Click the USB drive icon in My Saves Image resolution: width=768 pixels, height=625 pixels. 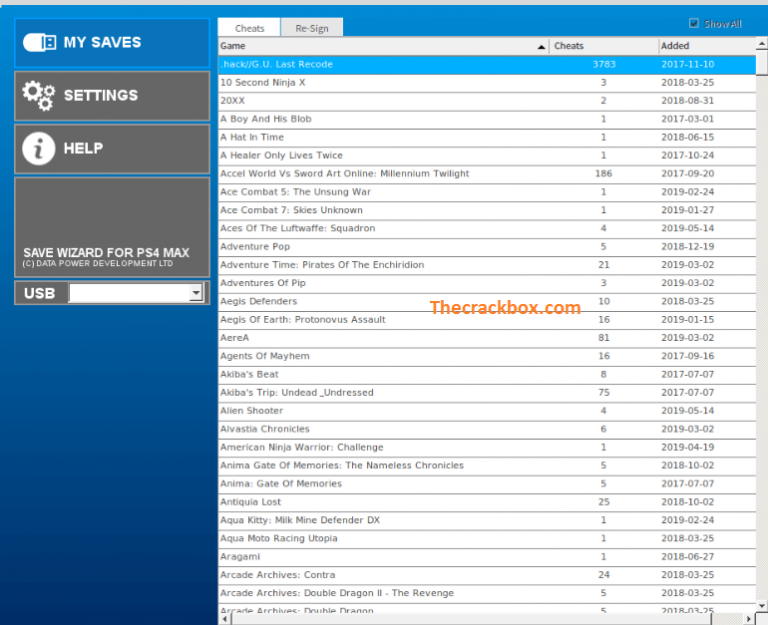(40, 43)
